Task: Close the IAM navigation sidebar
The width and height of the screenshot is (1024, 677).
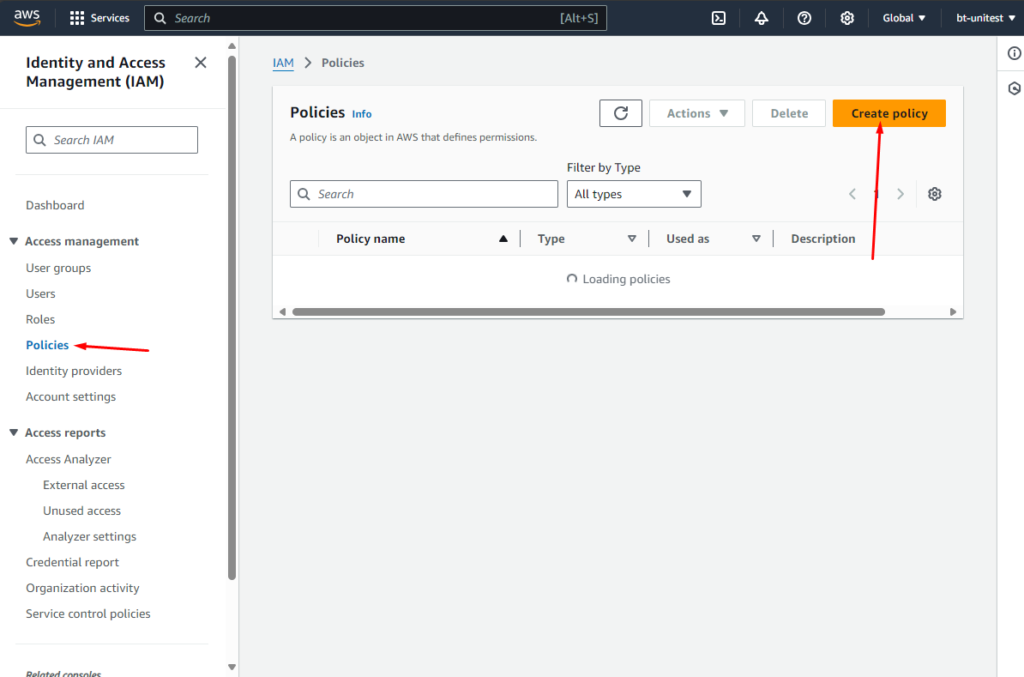Action: (200, 63)
